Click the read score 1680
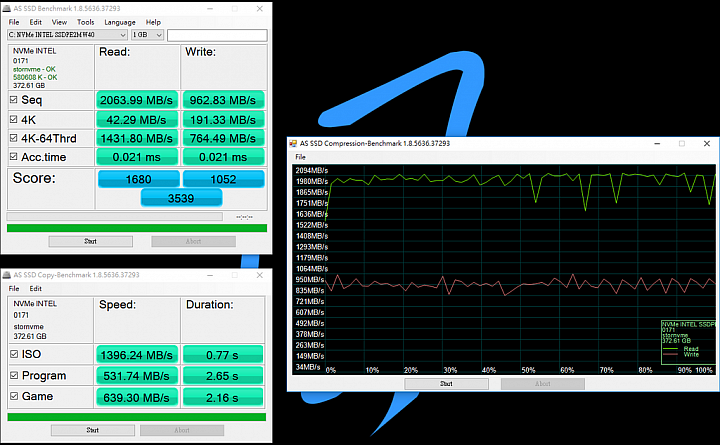Viewport: 720px width, 445px height. pos(139,179)
